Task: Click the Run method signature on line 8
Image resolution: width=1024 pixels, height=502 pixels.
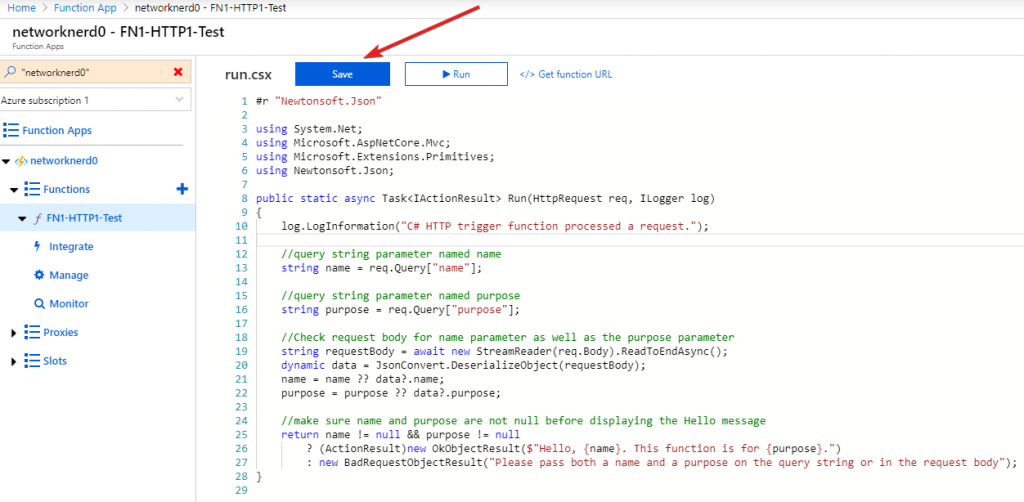Action: pyautogui.click(x=486, y=198)
